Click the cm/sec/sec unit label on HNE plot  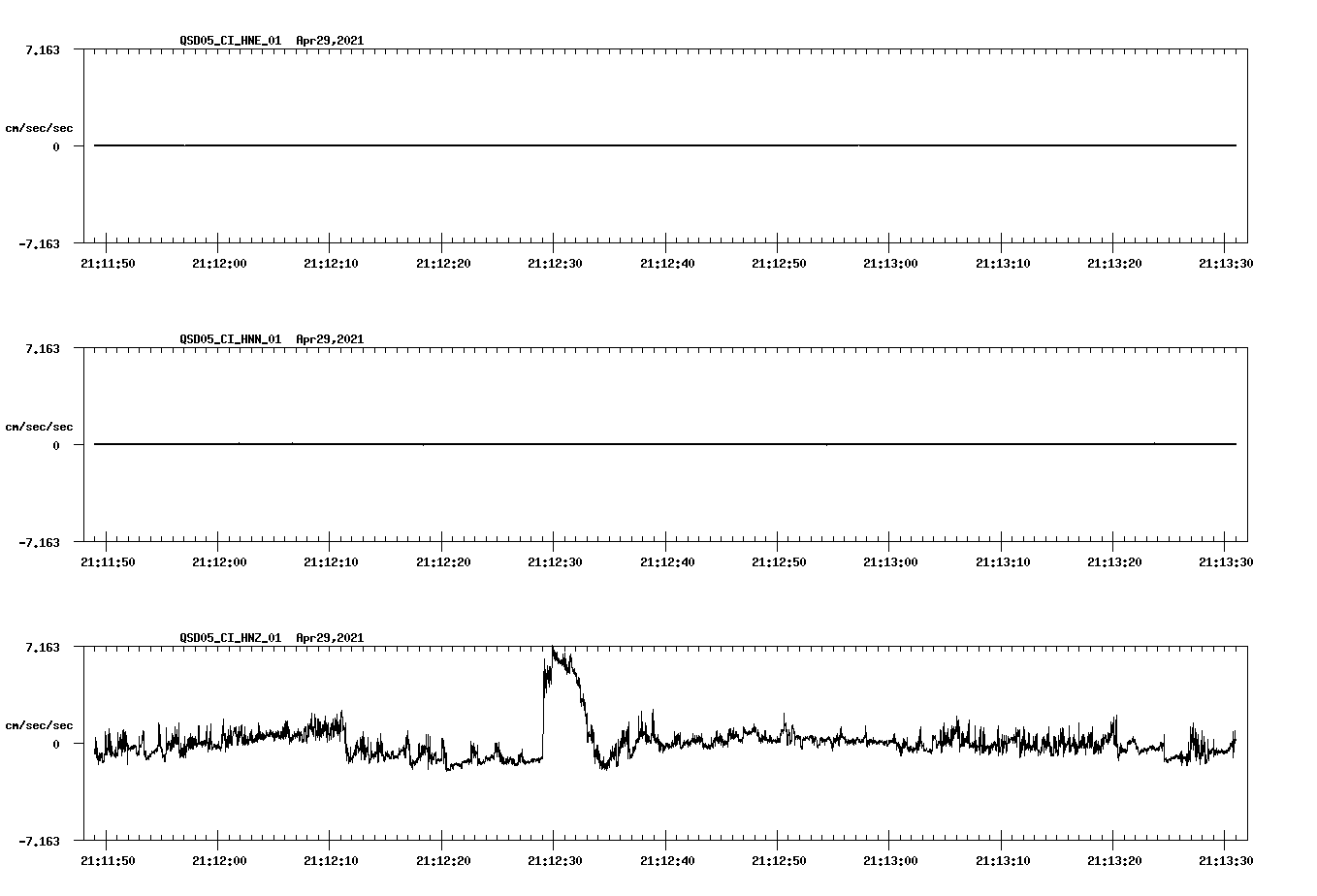(x=40, y=127)
